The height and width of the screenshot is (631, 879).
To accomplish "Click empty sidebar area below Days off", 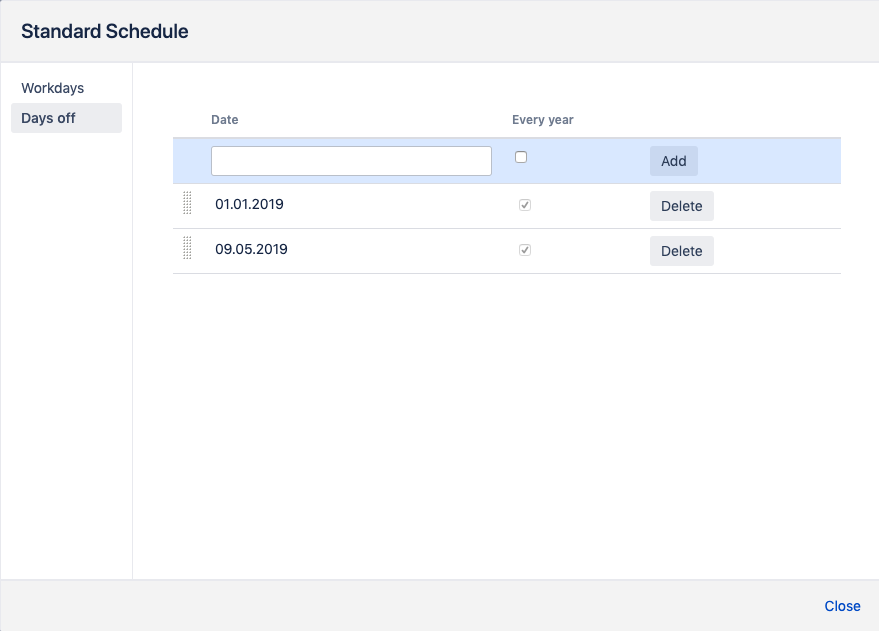I will (66, 350).
